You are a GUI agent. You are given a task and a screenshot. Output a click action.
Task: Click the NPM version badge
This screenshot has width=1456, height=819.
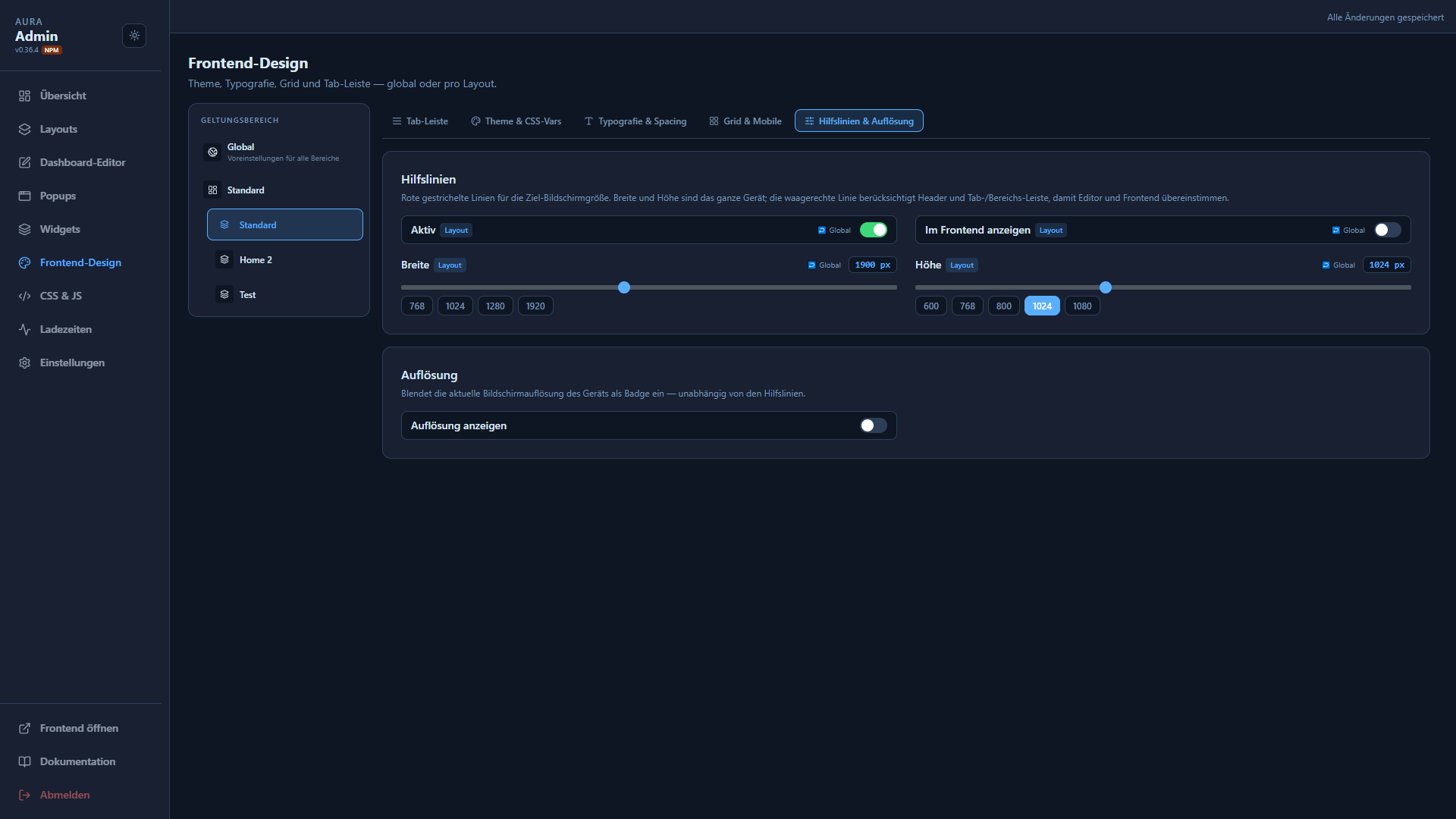[x=52, y=50]
